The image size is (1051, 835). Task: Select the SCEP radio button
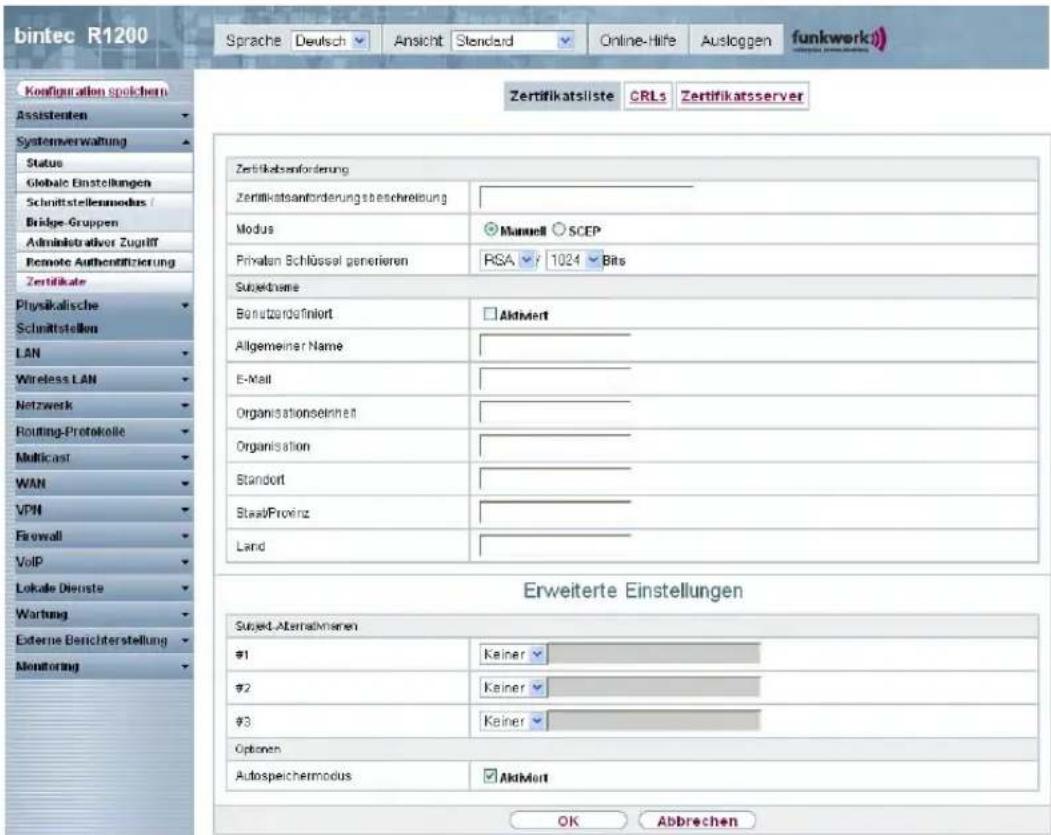point(558,230)
